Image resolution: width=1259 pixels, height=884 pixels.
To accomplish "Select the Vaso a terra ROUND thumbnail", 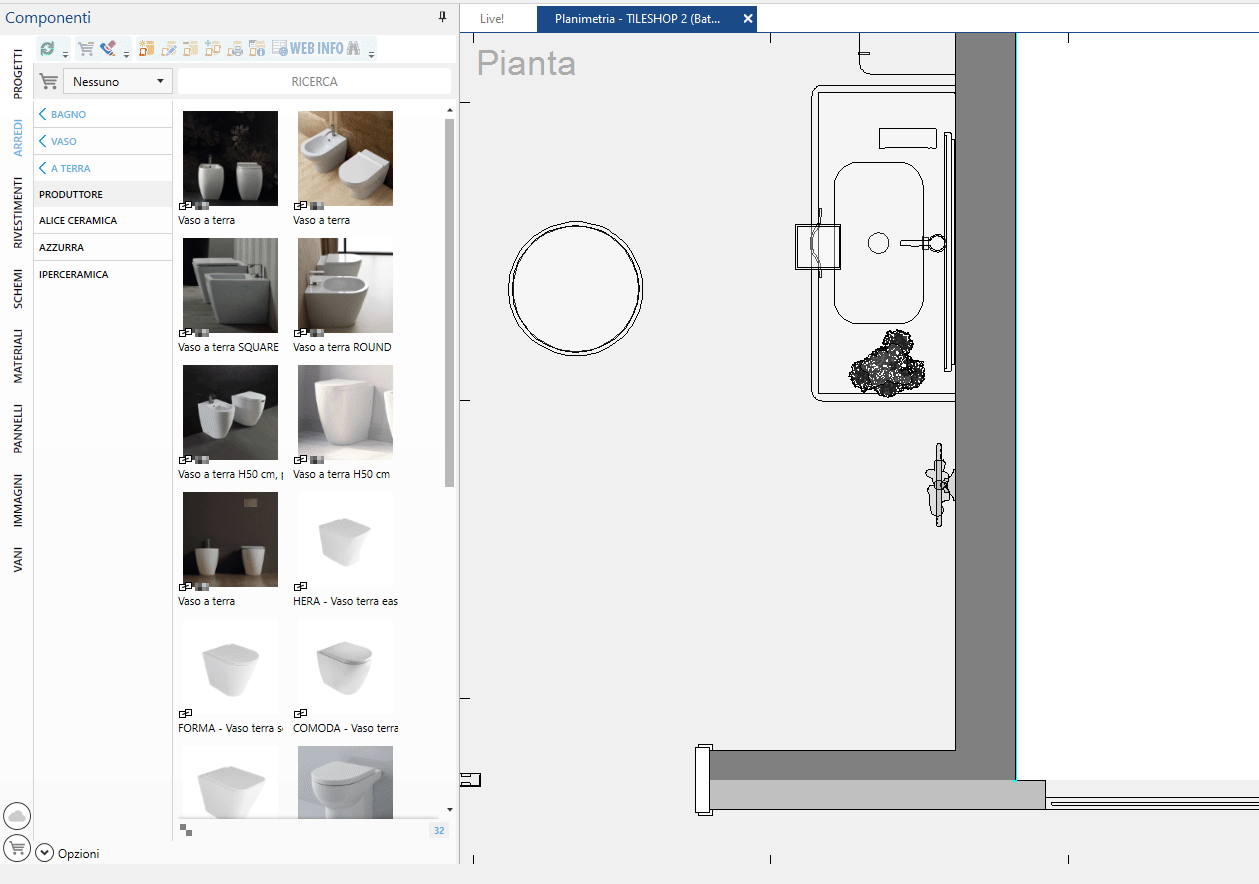I will point(345,285).
